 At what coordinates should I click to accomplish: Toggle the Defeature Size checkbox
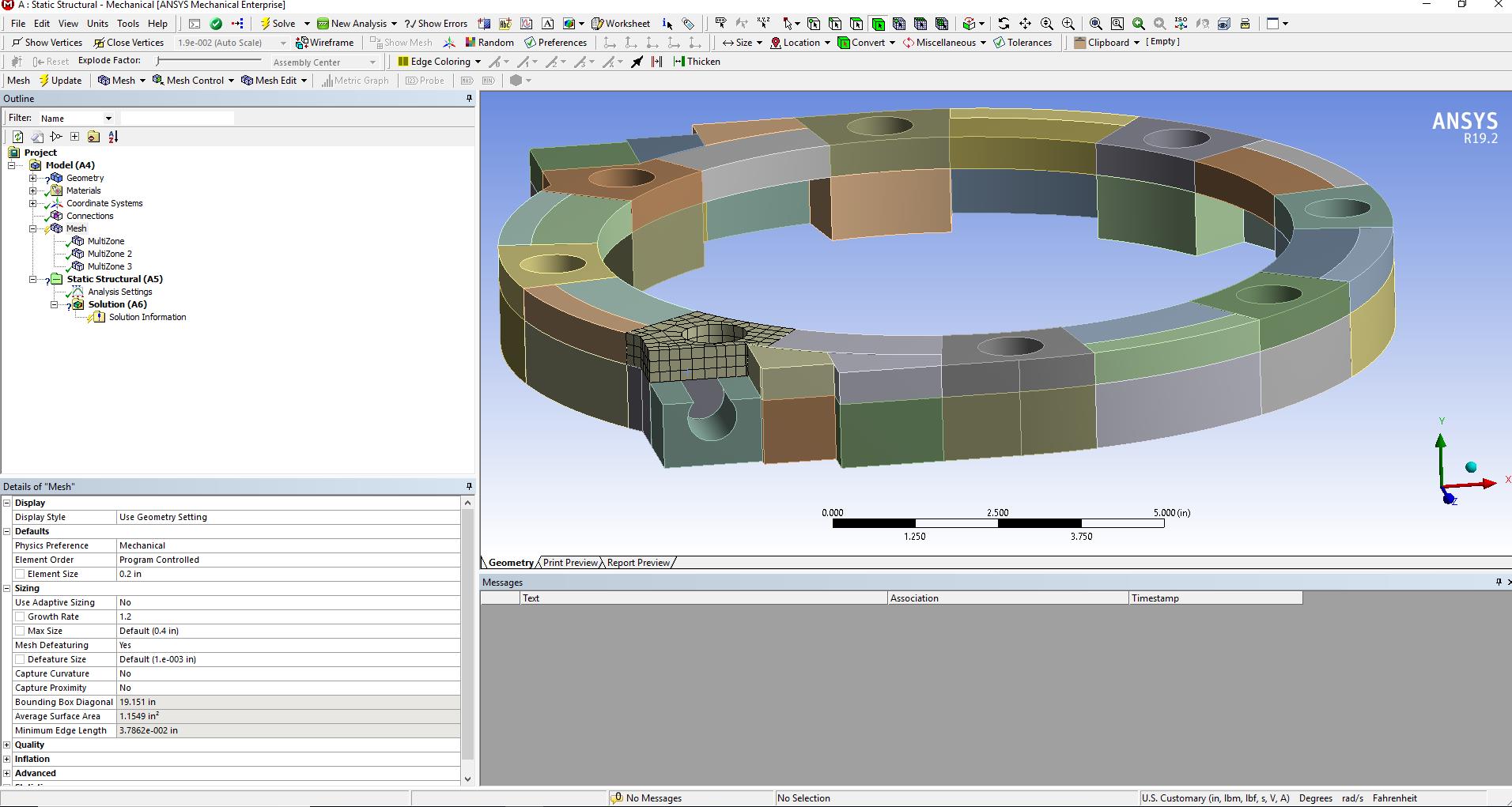(x=20, y=659)
